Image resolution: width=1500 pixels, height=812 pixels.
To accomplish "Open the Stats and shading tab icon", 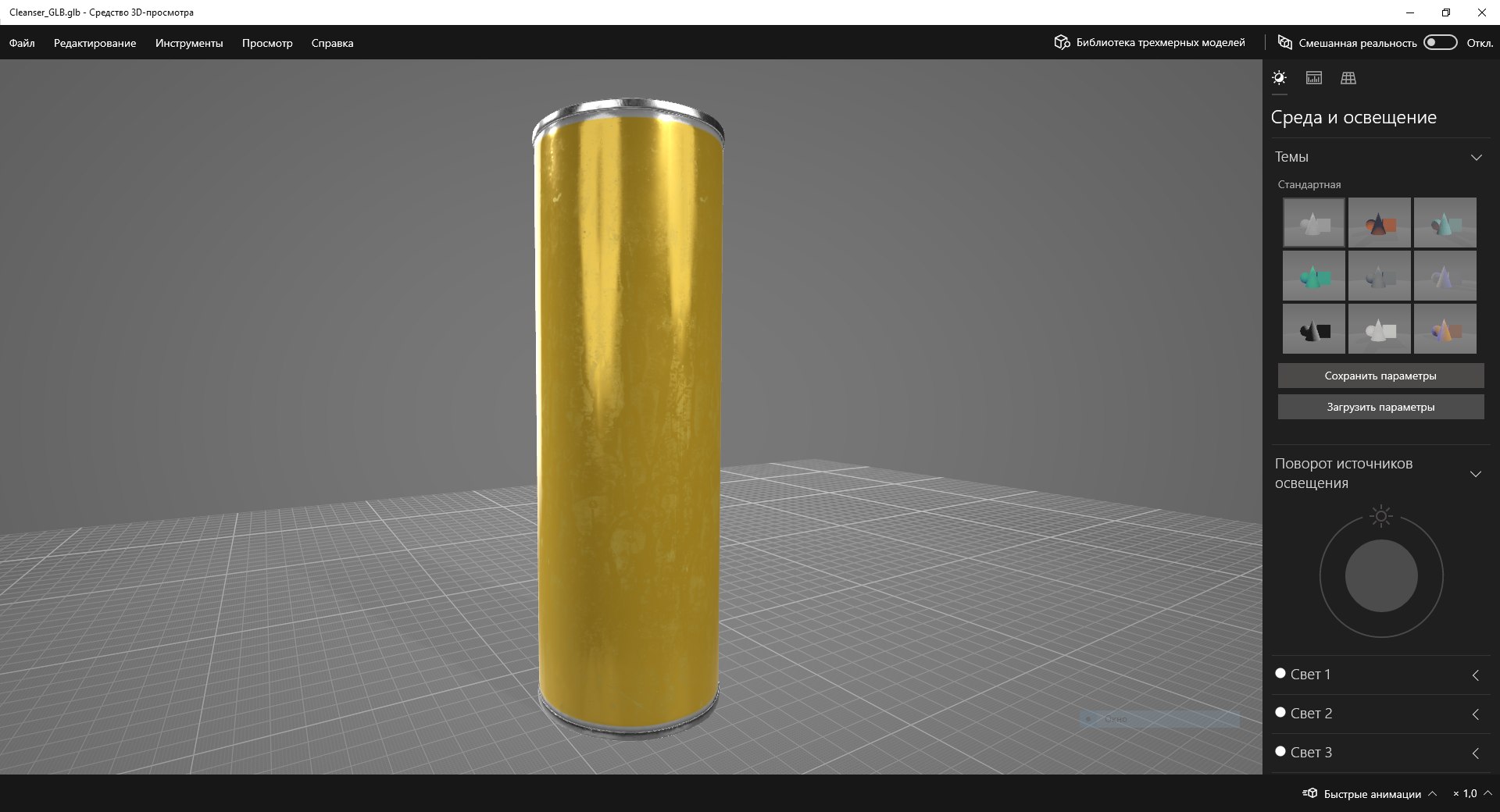I will [x=1314, y=77].
